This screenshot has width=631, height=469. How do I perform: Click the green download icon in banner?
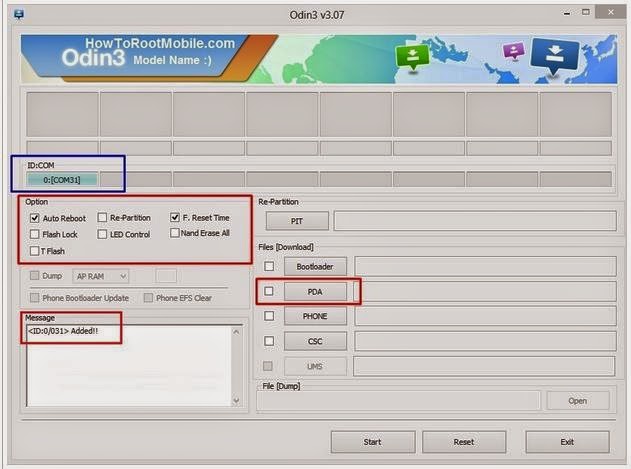click(x=412, y=57)
